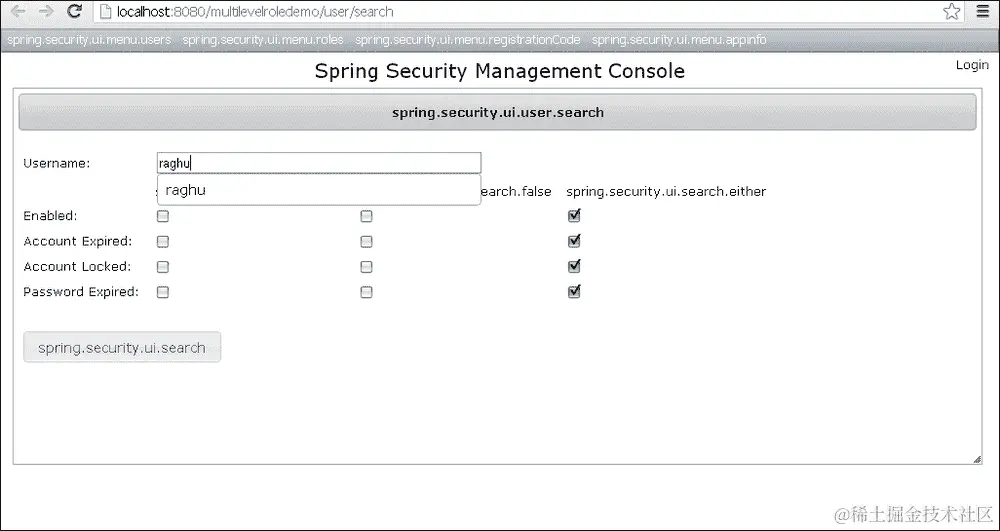Click the panel resize grip corner

[977, 460]
